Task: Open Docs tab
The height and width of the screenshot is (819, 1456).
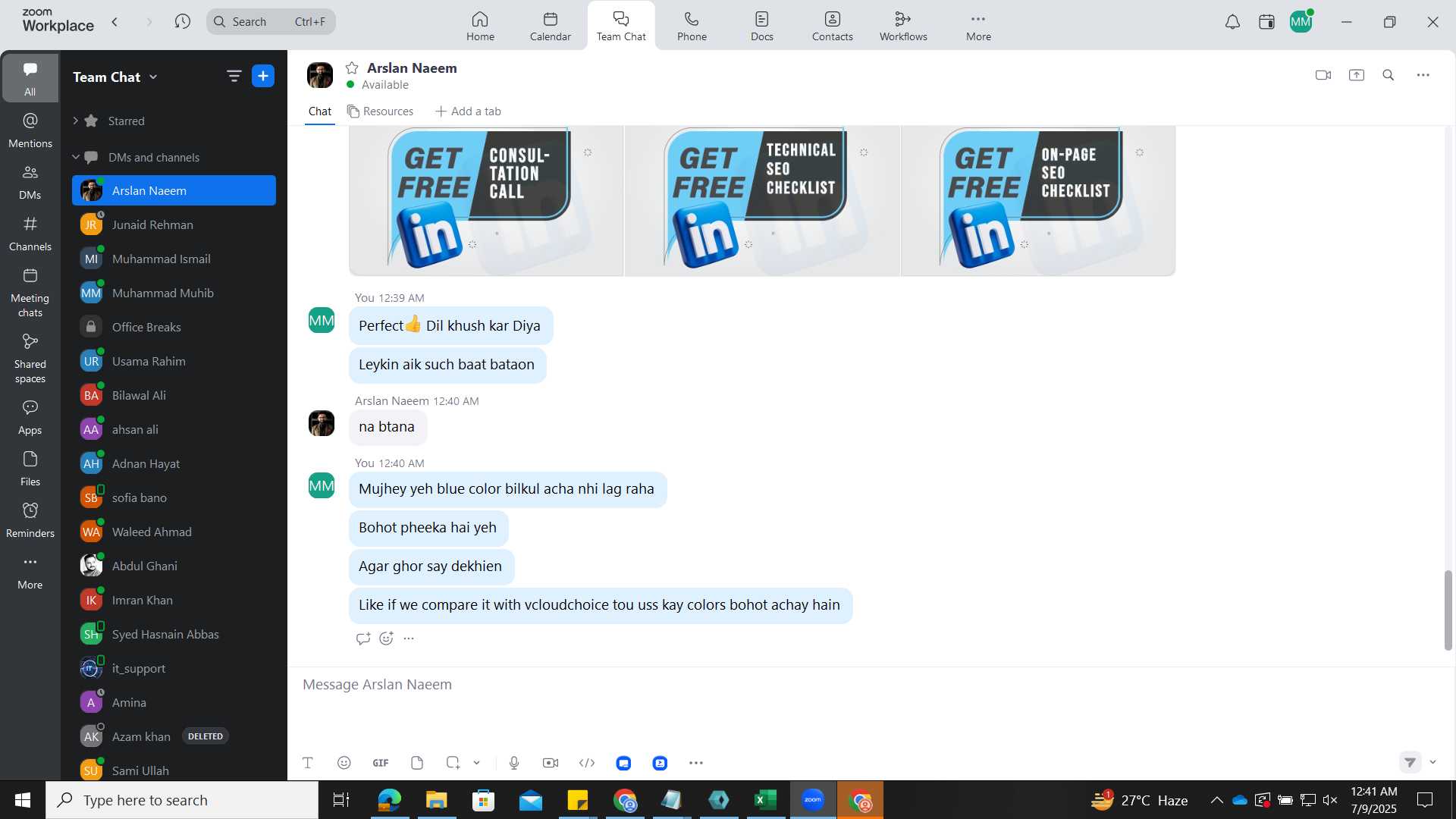Action: tap(762, 26)
